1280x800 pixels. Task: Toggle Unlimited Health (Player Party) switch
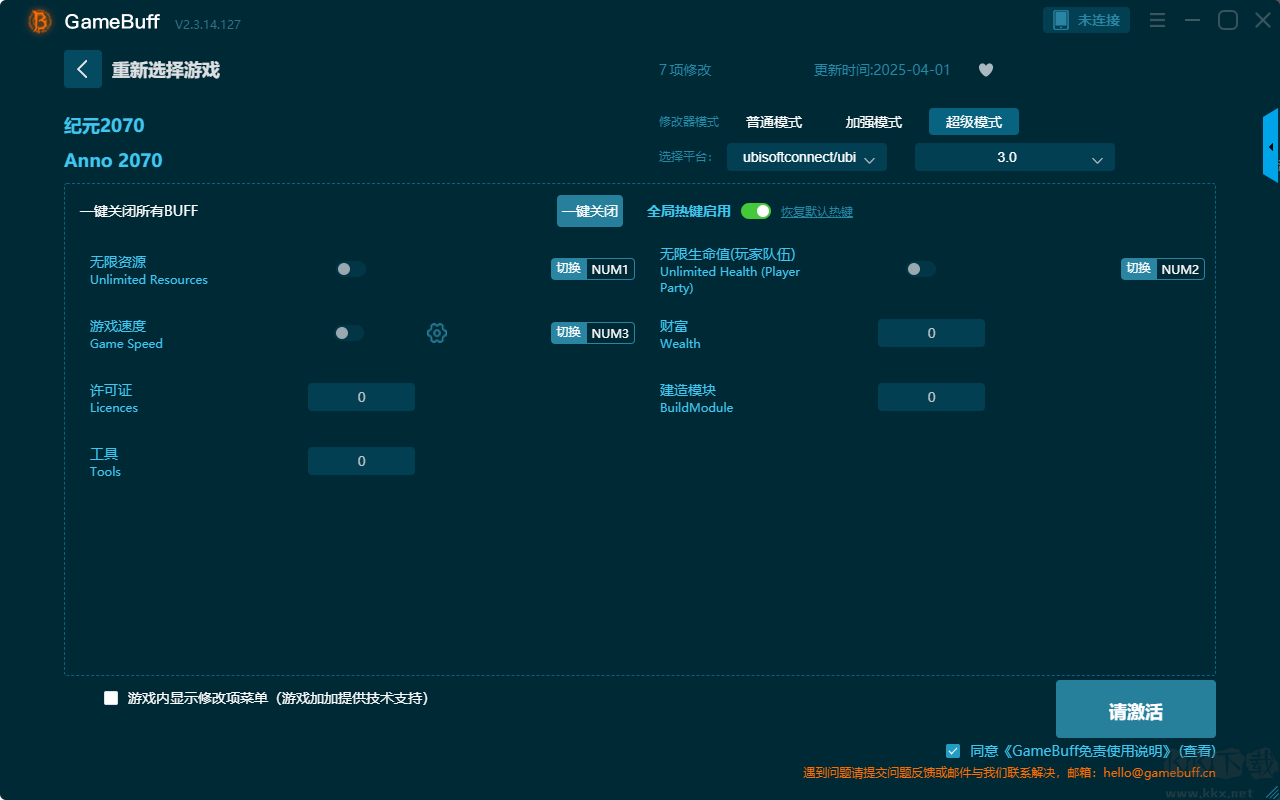pyautogui.click(x=920, y=269)
